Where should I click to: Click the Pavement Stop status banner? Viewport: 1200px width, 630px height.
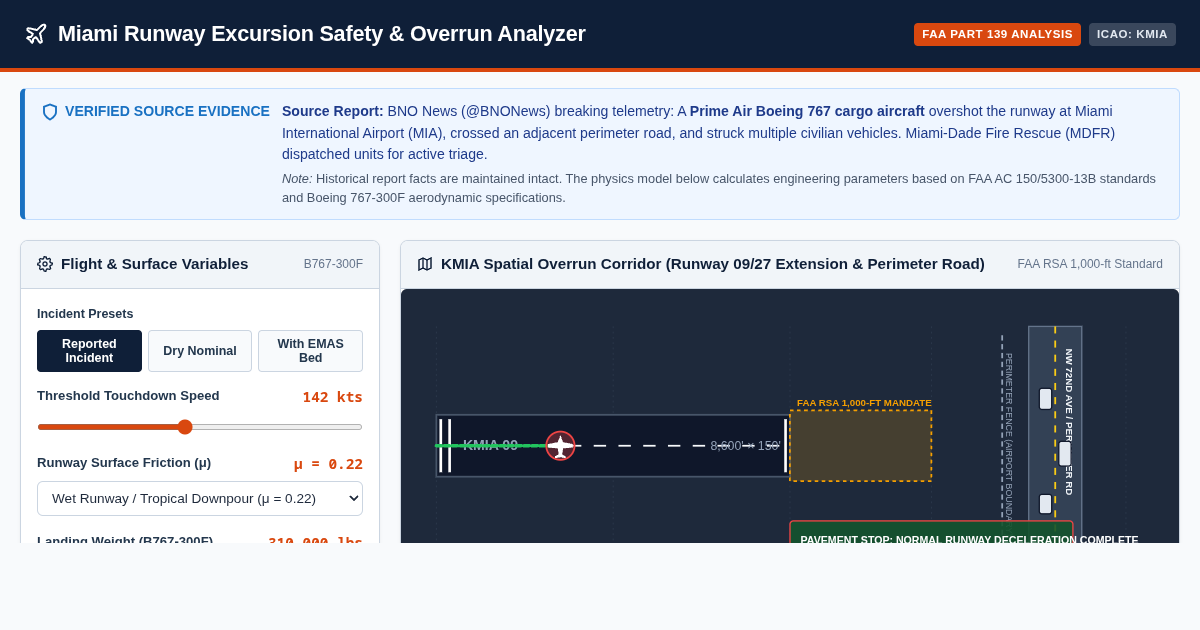(x=931, y=532)
